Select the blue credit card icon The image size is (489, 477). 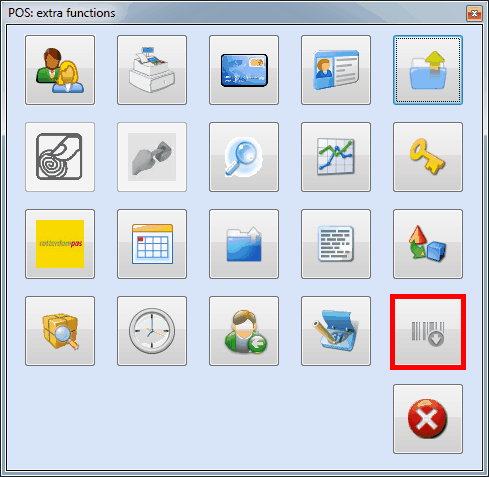coord(244,70)
